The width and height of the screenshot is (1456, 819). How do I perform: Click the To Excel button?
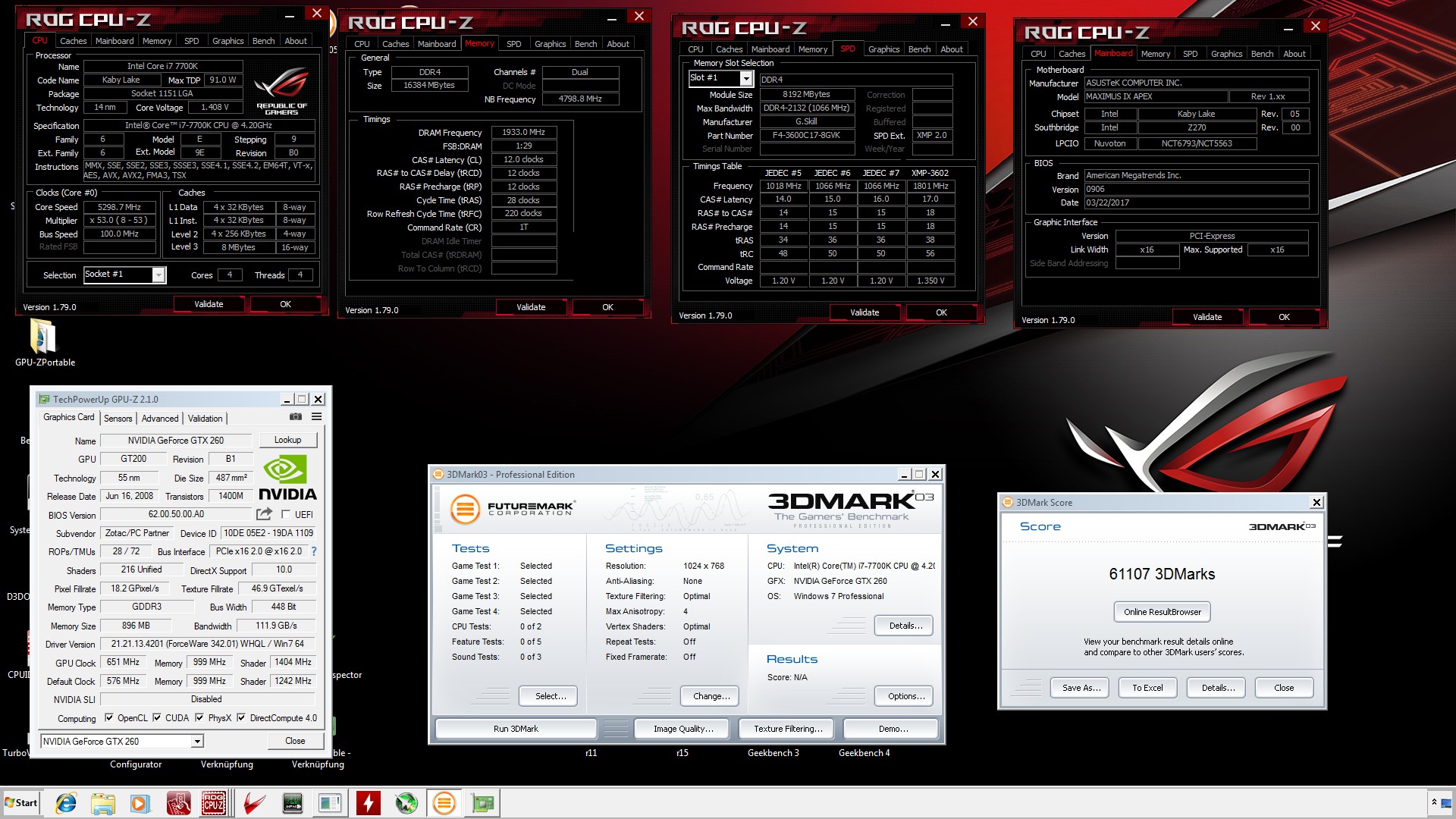coord(1147,688)
